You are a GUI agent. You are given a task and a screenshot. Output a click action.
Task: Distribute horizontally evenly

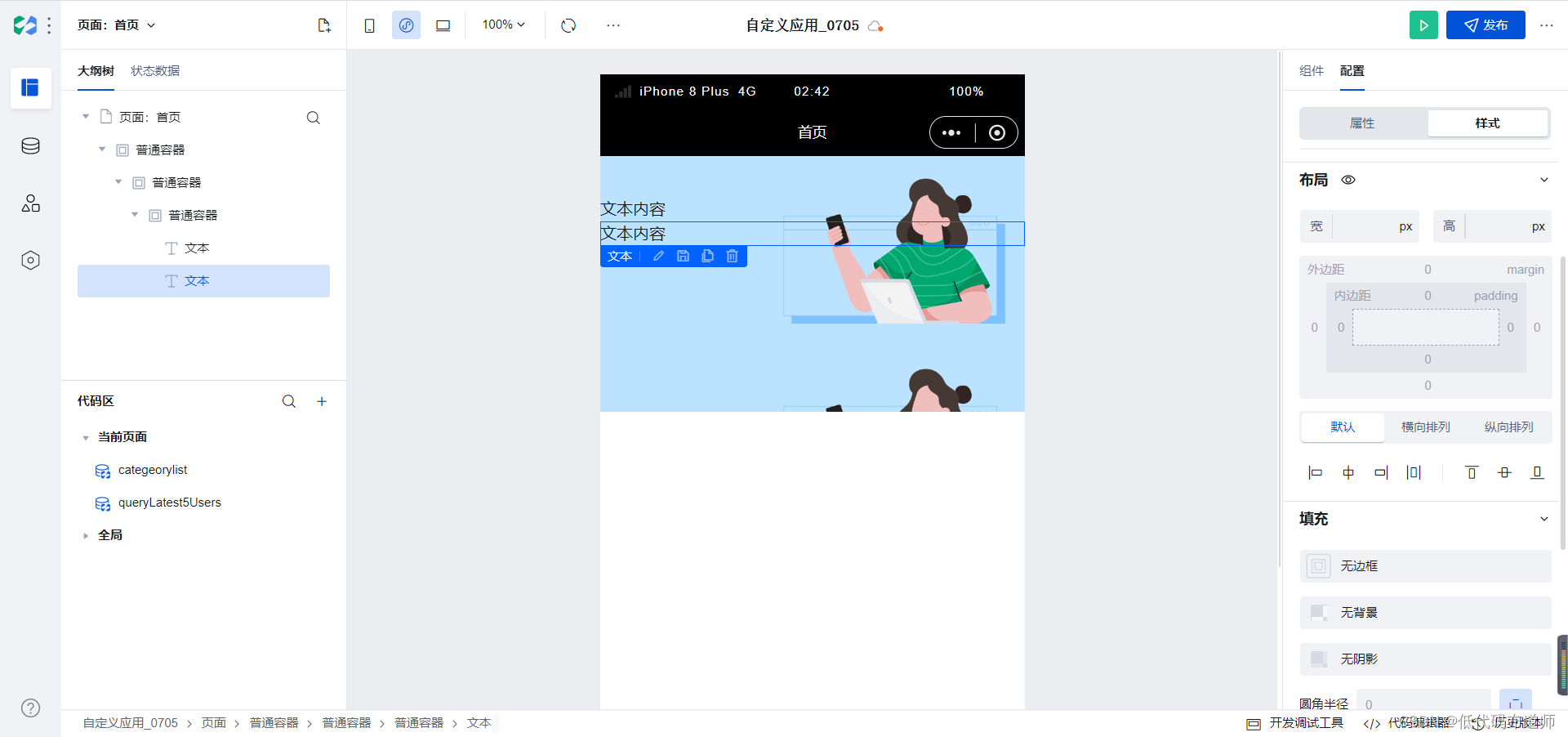click(1414, 472)
